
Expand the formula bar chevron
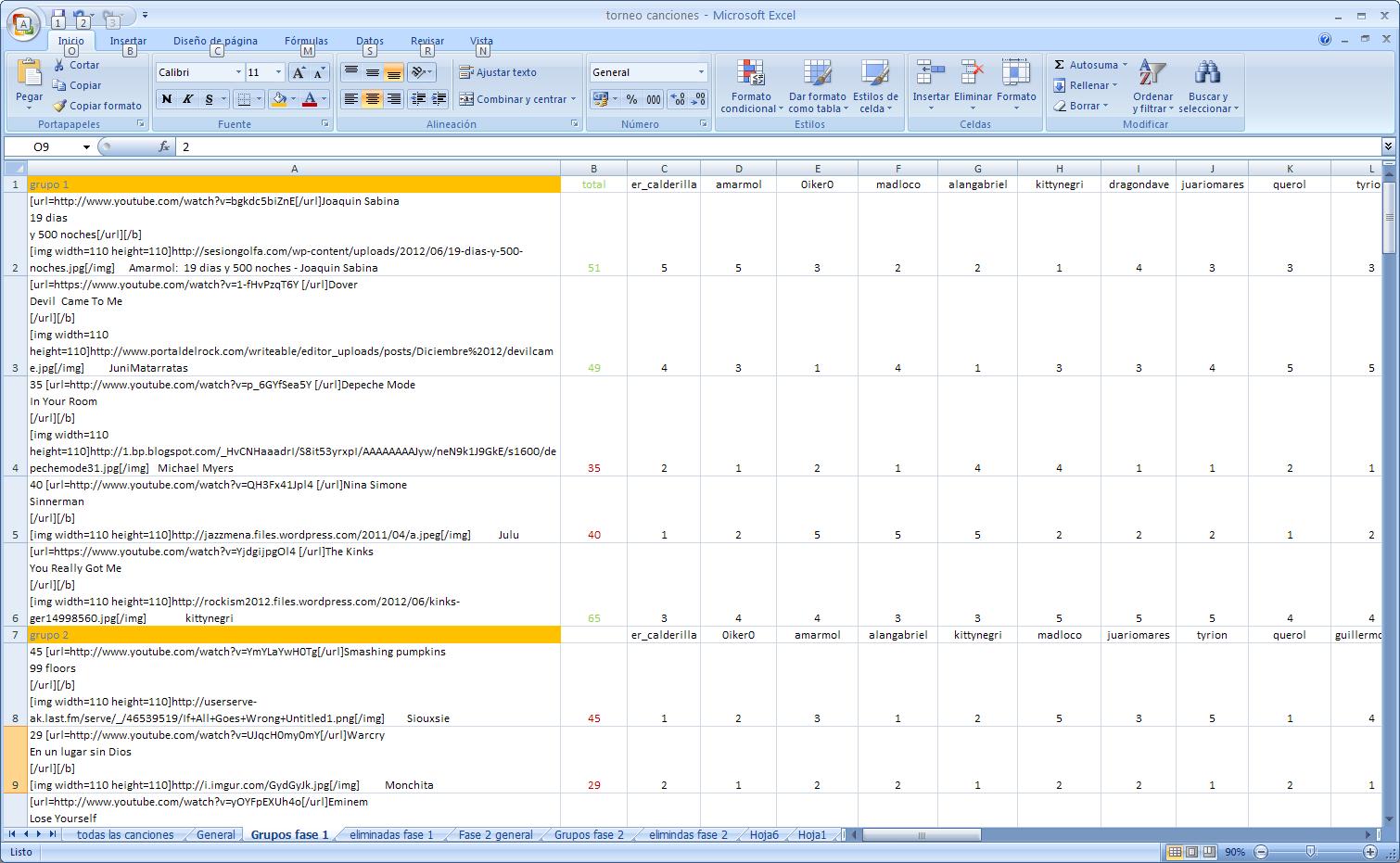(1388, 146)
